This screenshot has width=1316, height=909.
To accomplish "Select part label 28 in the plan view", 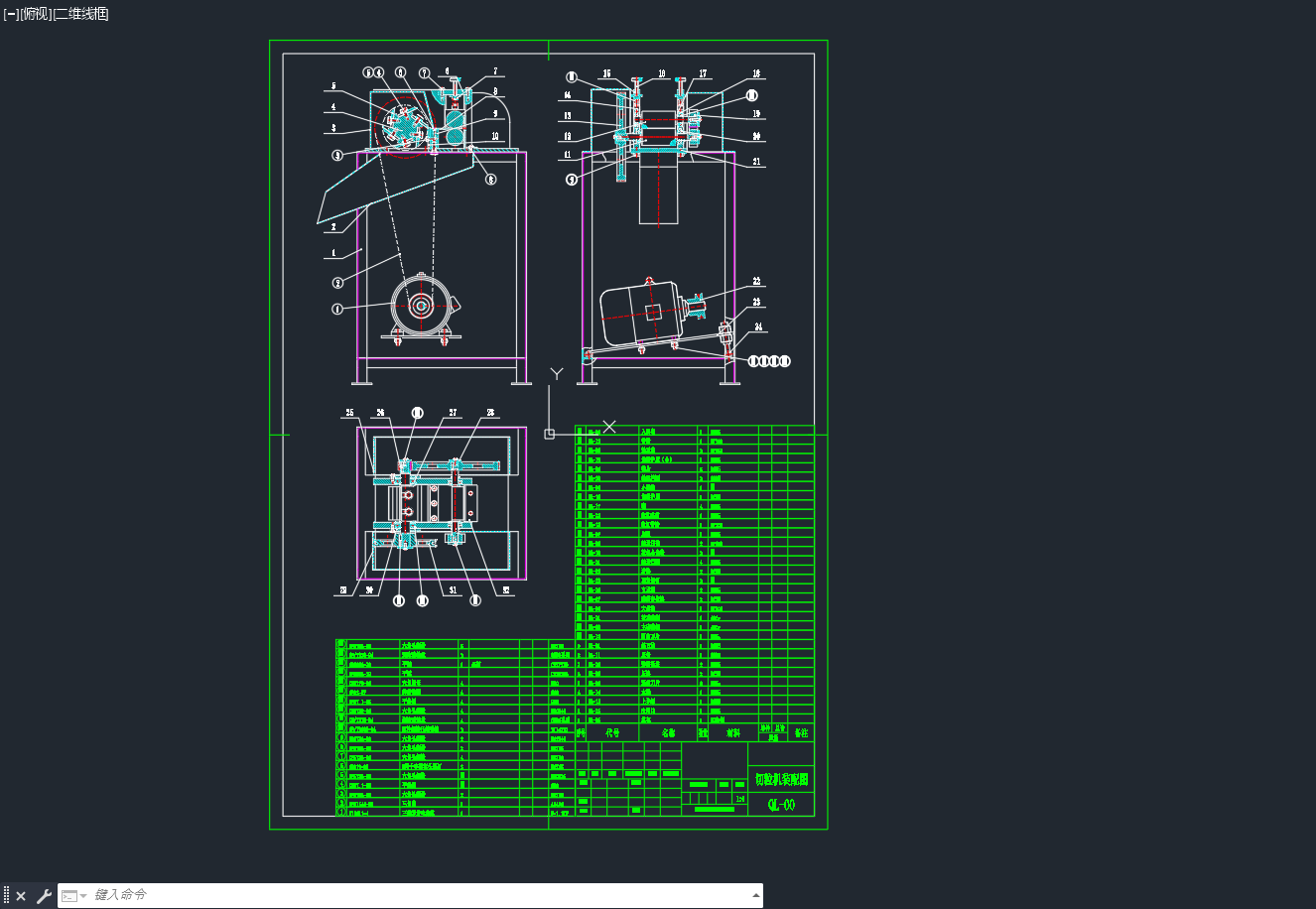I will point(490,412).
